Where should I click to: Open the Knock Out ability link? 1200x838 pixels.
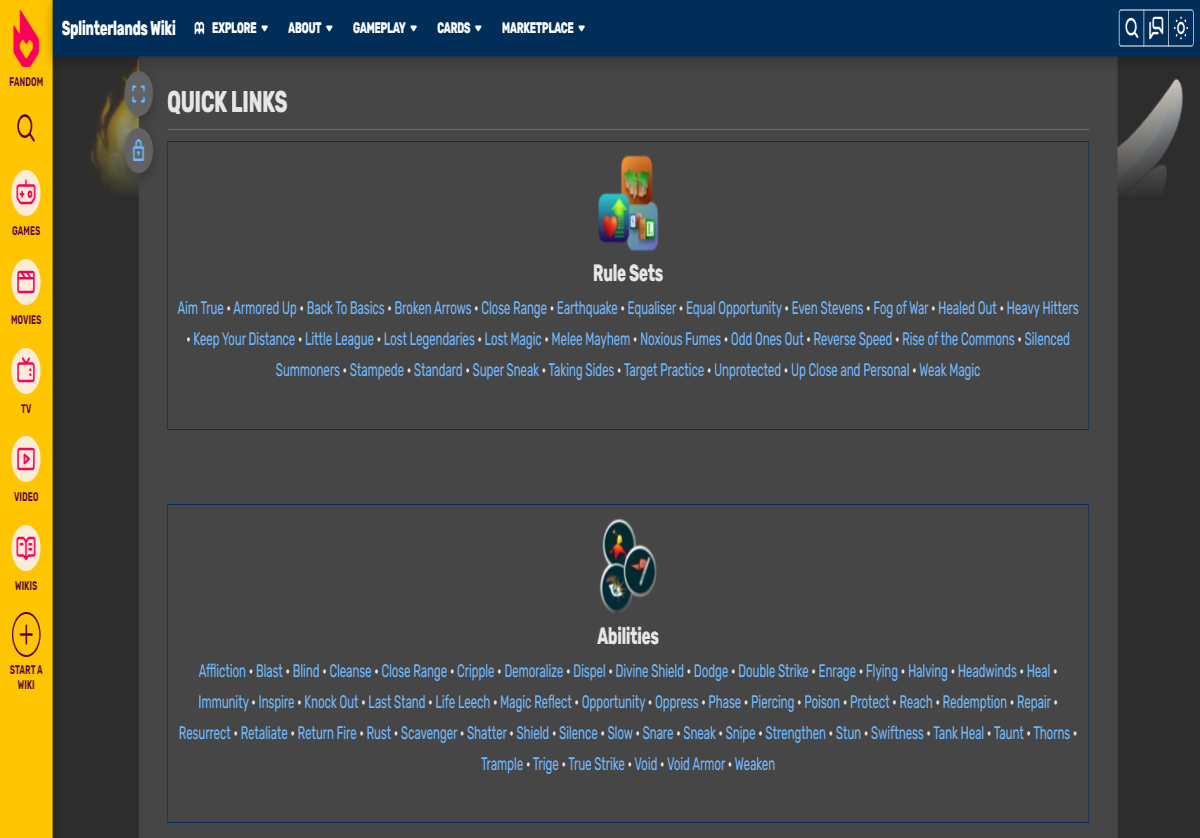point(331,702)
